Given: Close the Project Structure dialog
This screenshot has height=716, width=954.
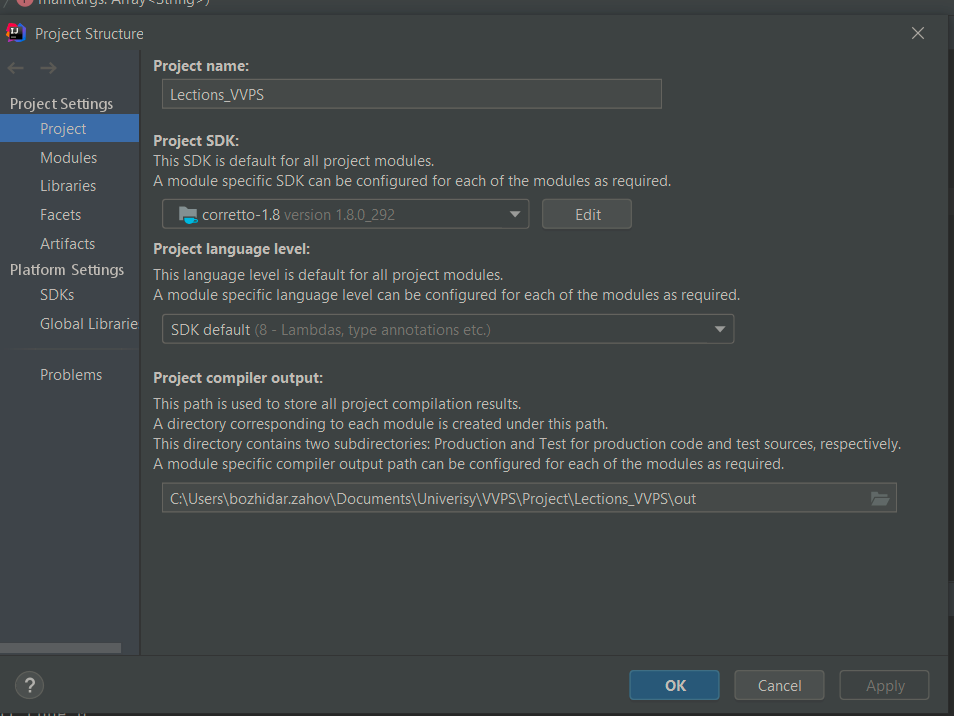Looking at the screenshot, I should (x=918, y=33).
